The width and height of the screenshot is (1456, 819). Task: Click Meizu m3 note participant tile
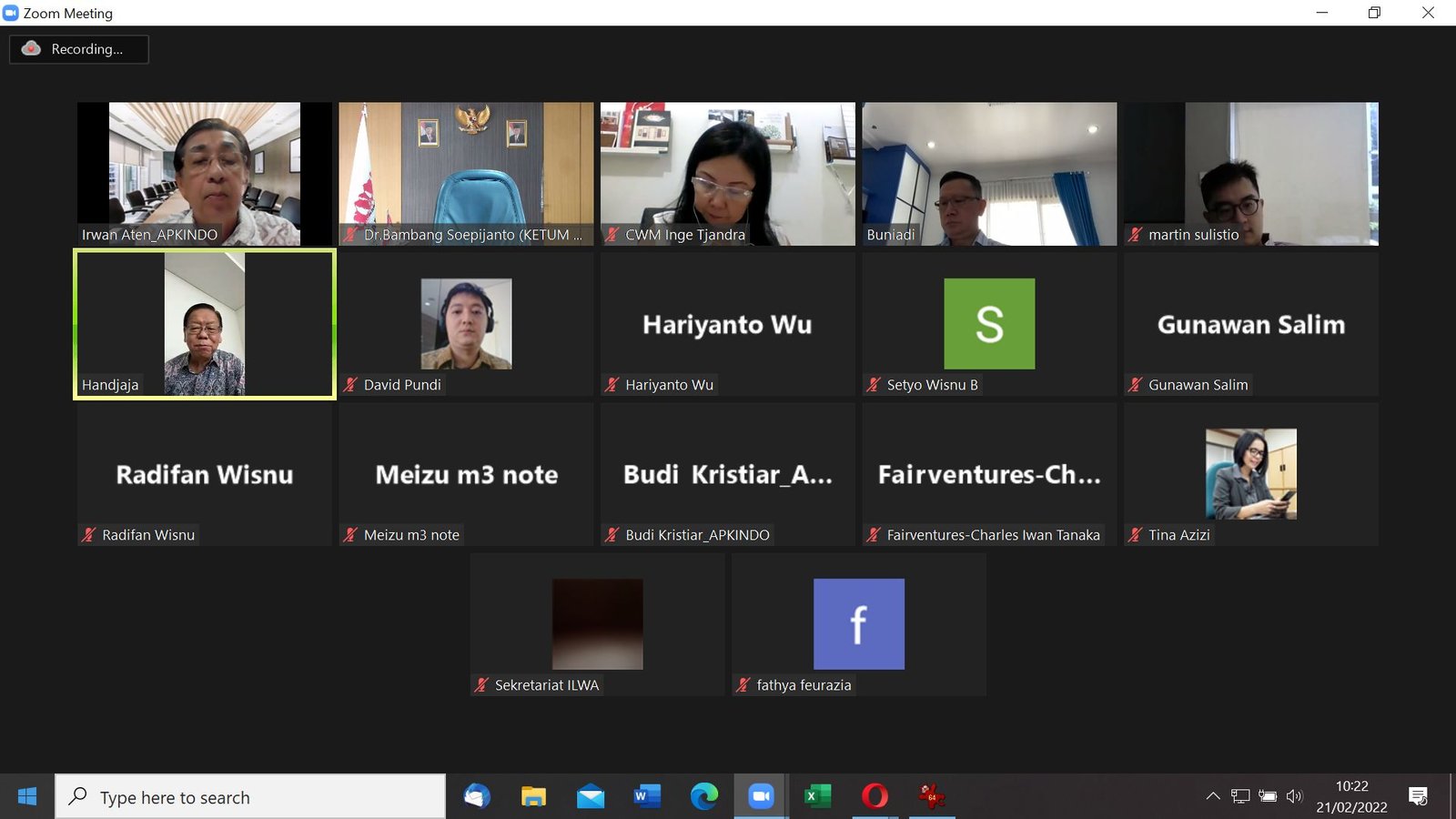point(466,474)
